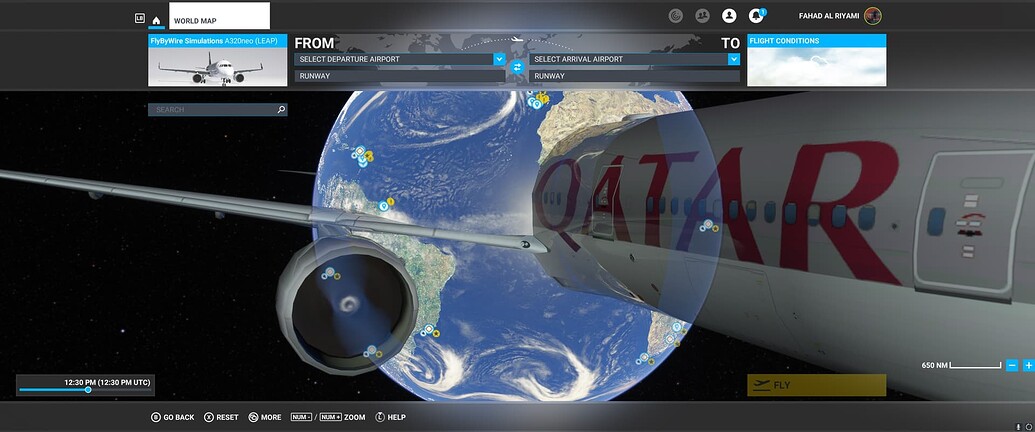
Task: Open the marketplace swirl icon in top bar
Action: pos(675,16)
